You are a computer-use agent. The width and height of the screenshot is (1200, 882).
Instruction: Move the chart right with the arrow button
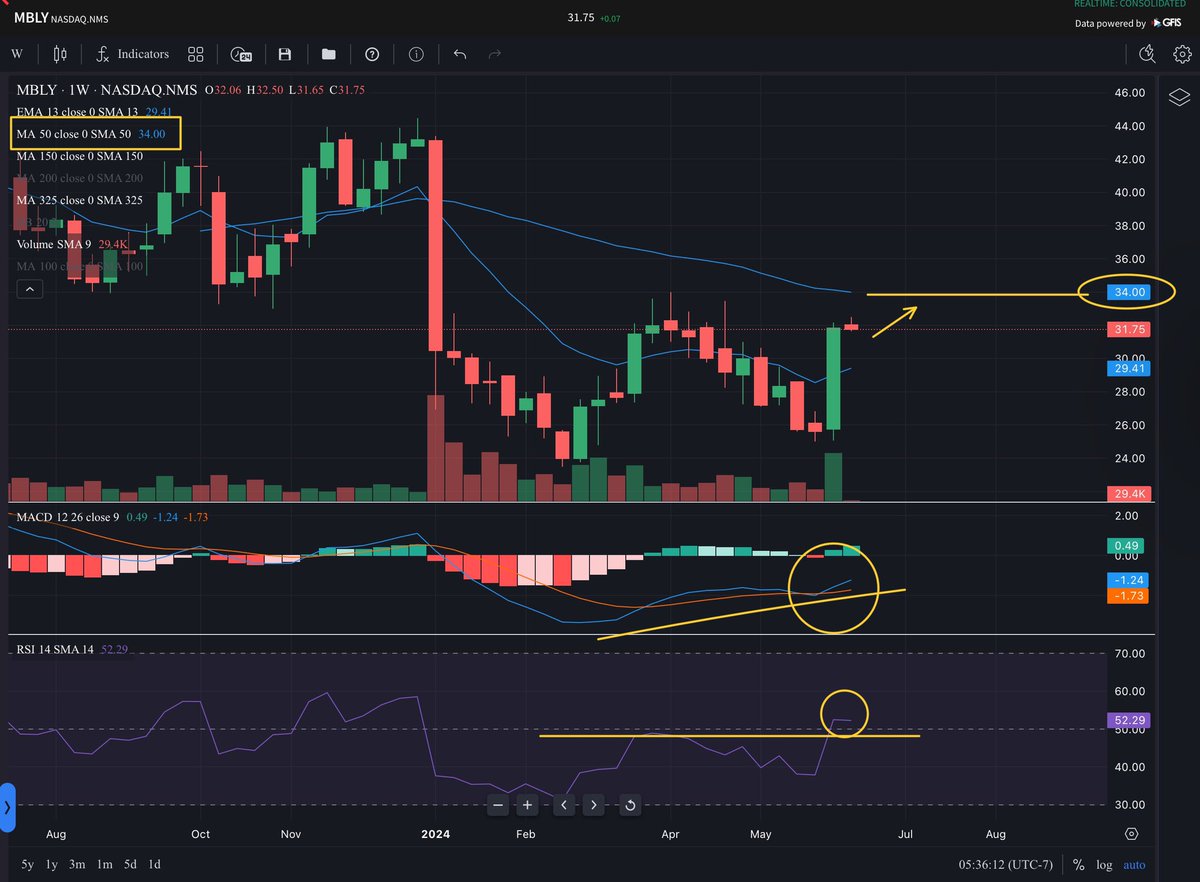[593, 805]
